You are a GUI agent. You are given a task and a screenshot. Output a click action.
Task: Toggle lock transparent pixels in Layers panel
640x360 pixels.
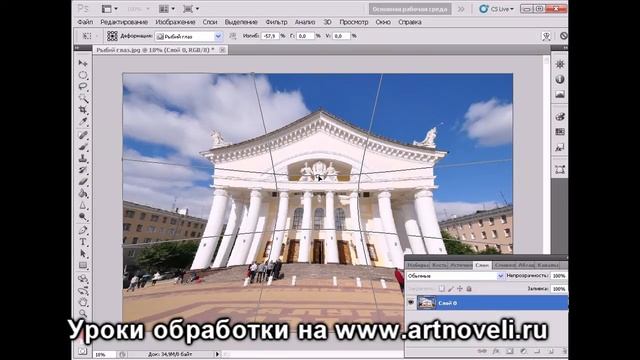(x=442, y=289)
